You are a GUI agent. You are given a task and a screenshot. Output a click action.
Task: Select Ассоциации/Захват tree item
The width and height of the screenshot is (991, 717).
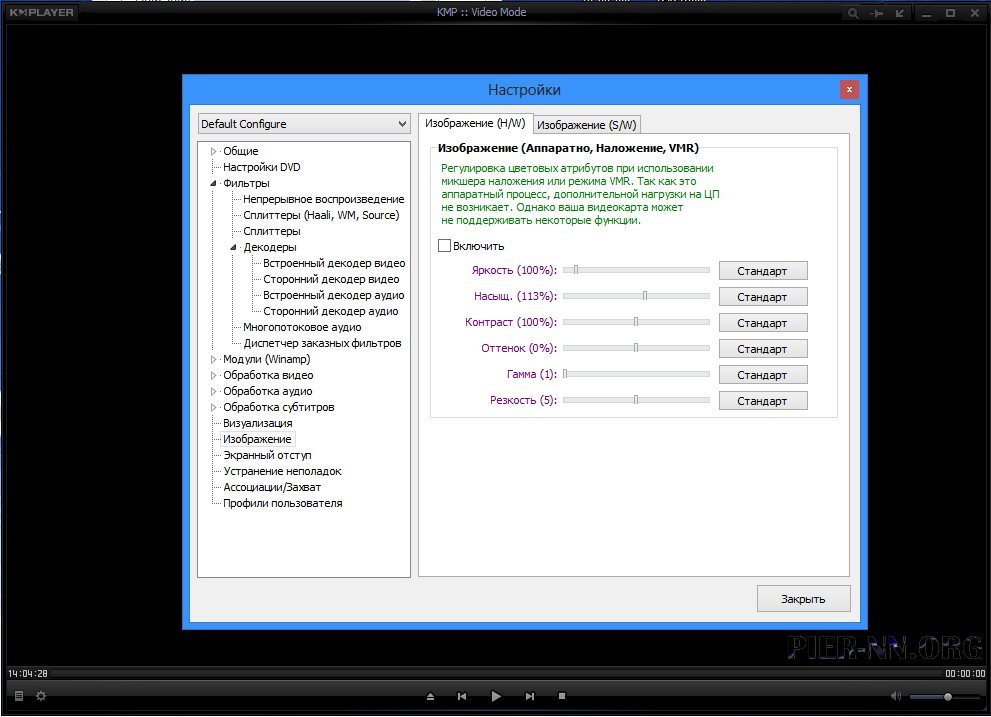[x=272, y=487]
